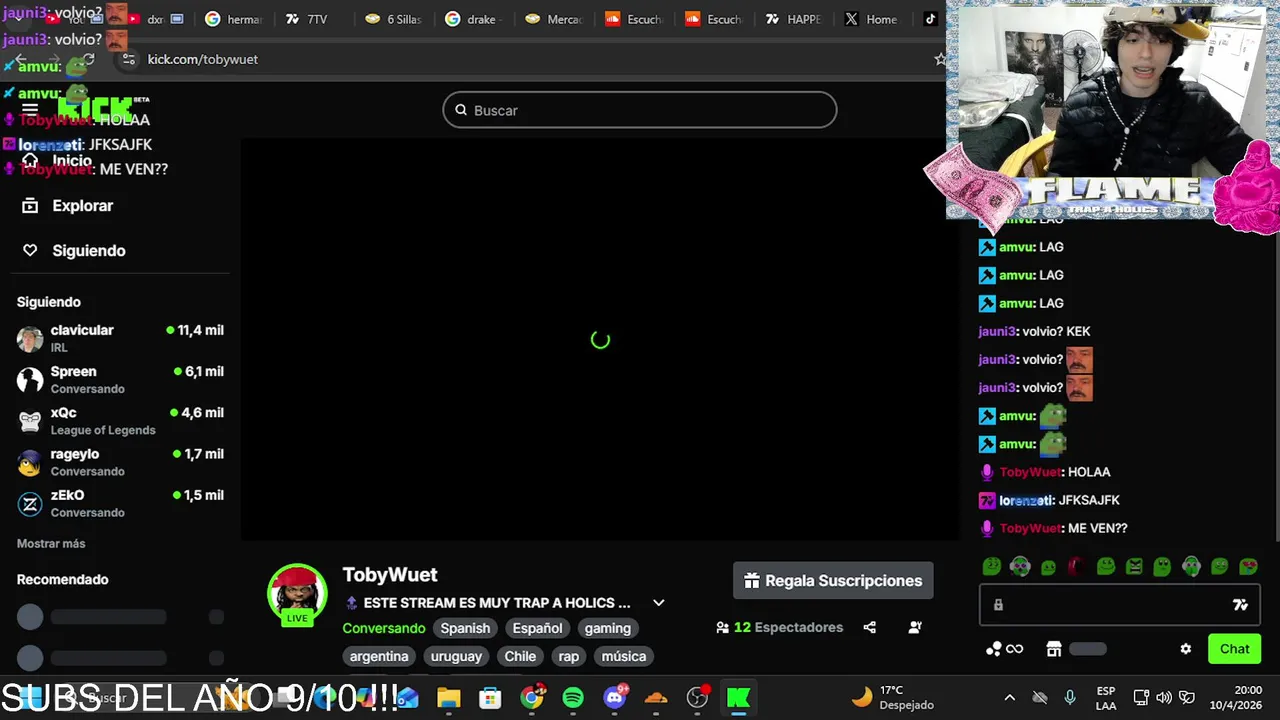Click the channel points bubbles icon

tap(993, 649)
